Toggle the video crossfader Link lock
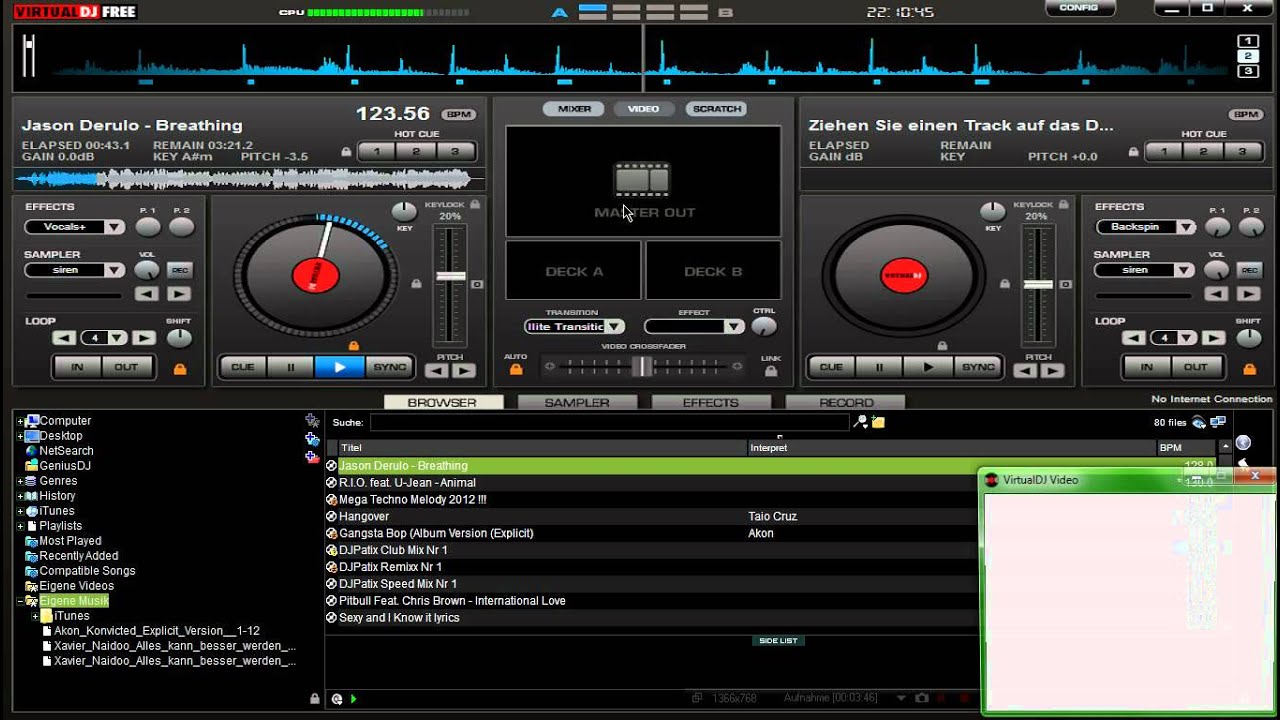Viewport: 1280px width, 720px height. [x=770, y=371]
